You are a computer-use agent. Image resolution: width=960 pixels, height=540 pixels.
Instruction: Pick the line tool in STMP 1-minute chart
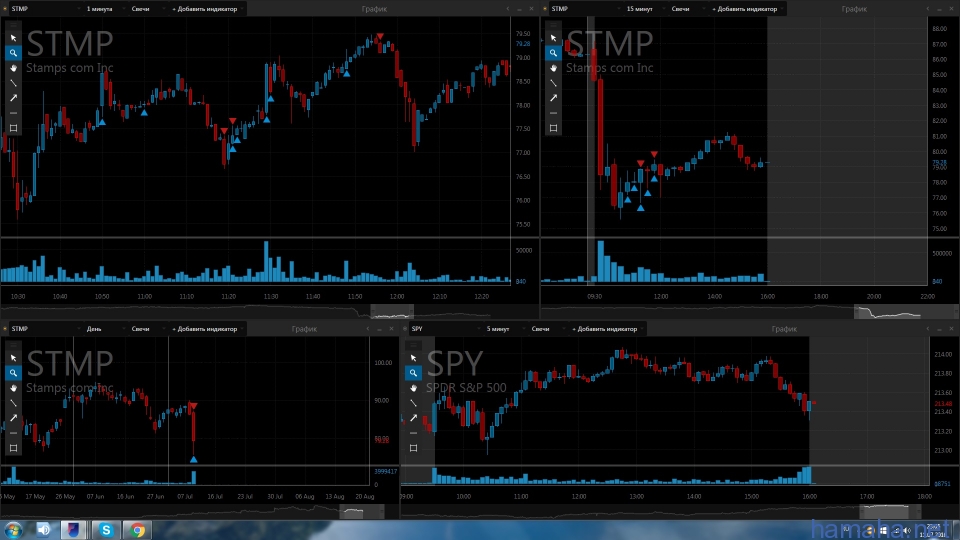click(x=13, y=83)
